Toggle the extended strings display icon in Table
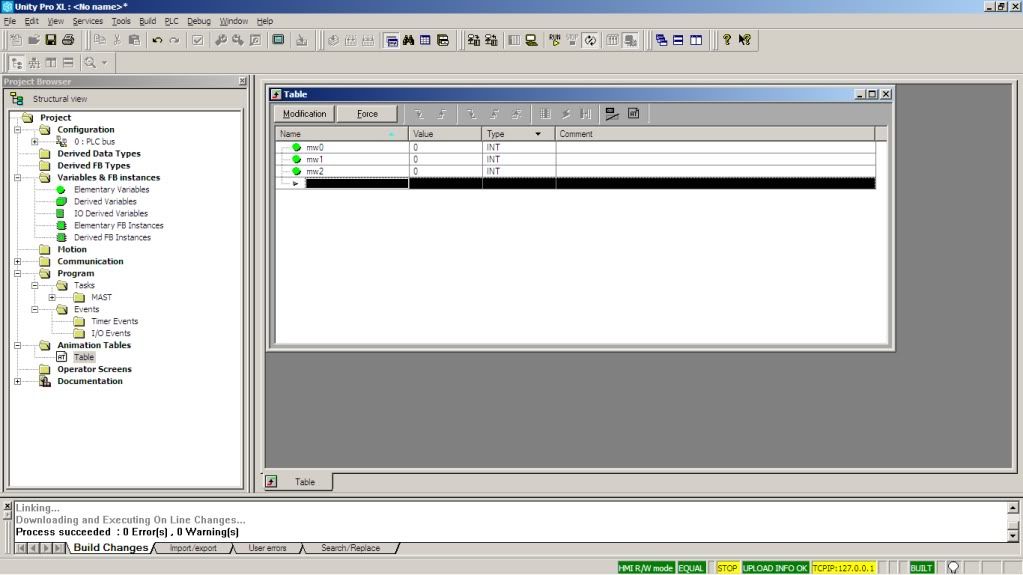Image resolution: width=1023 pixels, height=575 pixels. point(611,114)
